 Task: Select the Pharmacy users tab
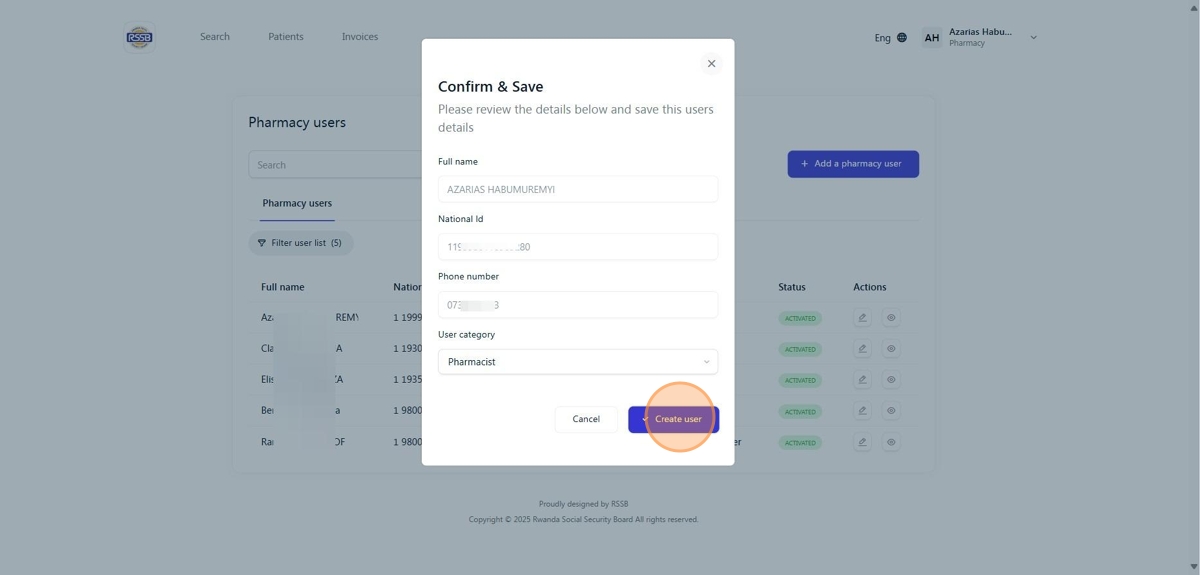[297, 203]
